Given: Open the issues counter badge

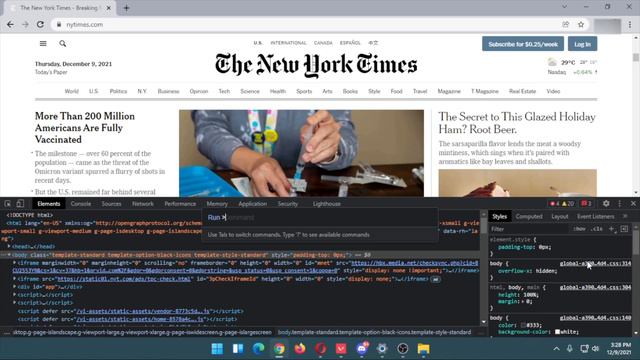Looking at the screenshot, I should pos(586,204).
